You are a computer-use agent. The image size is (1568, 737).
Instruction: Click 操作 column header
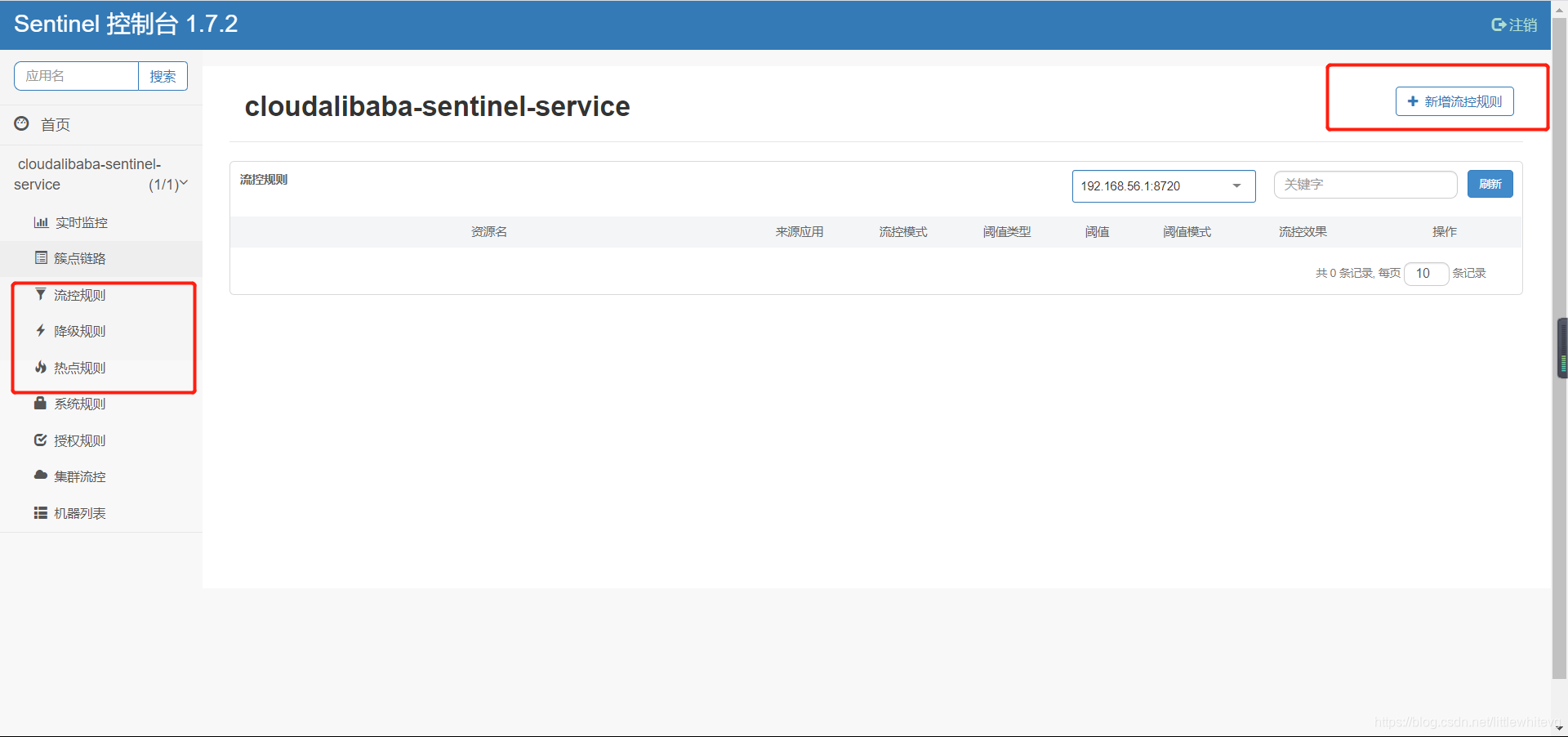tap(1445, 232)
